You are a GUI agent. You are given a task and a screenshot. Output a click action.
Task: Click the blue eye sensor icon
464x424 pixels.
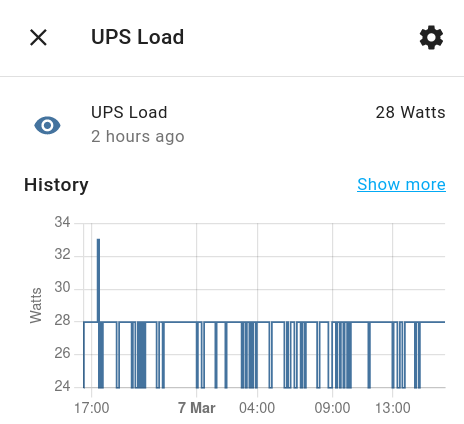point(47,125)
